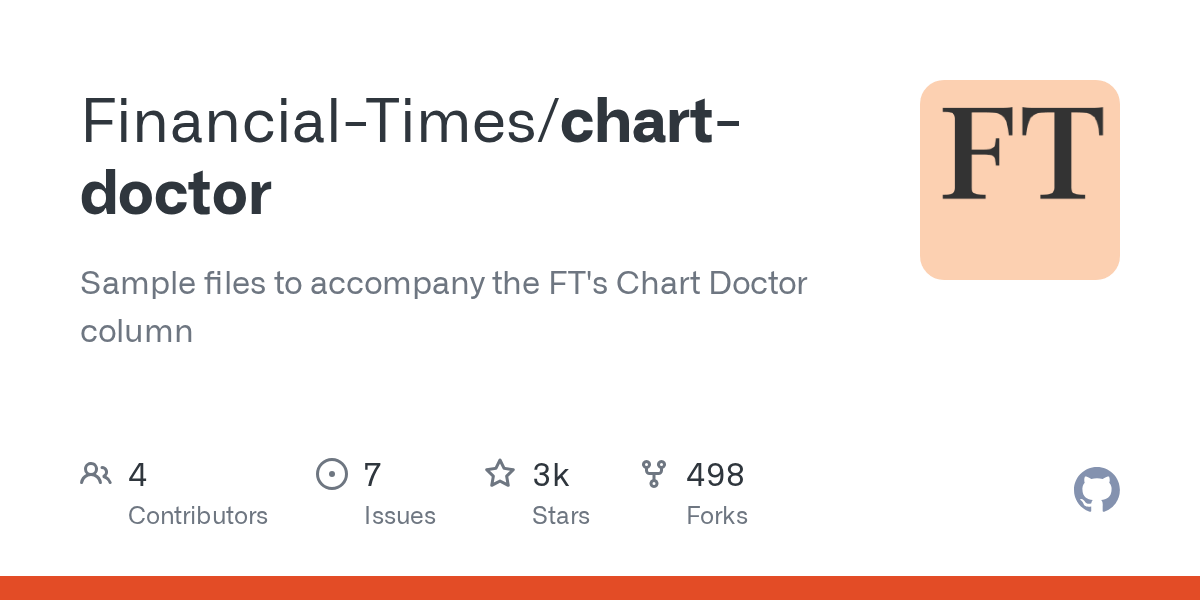Click the word "column" in the description

[136, 331]
